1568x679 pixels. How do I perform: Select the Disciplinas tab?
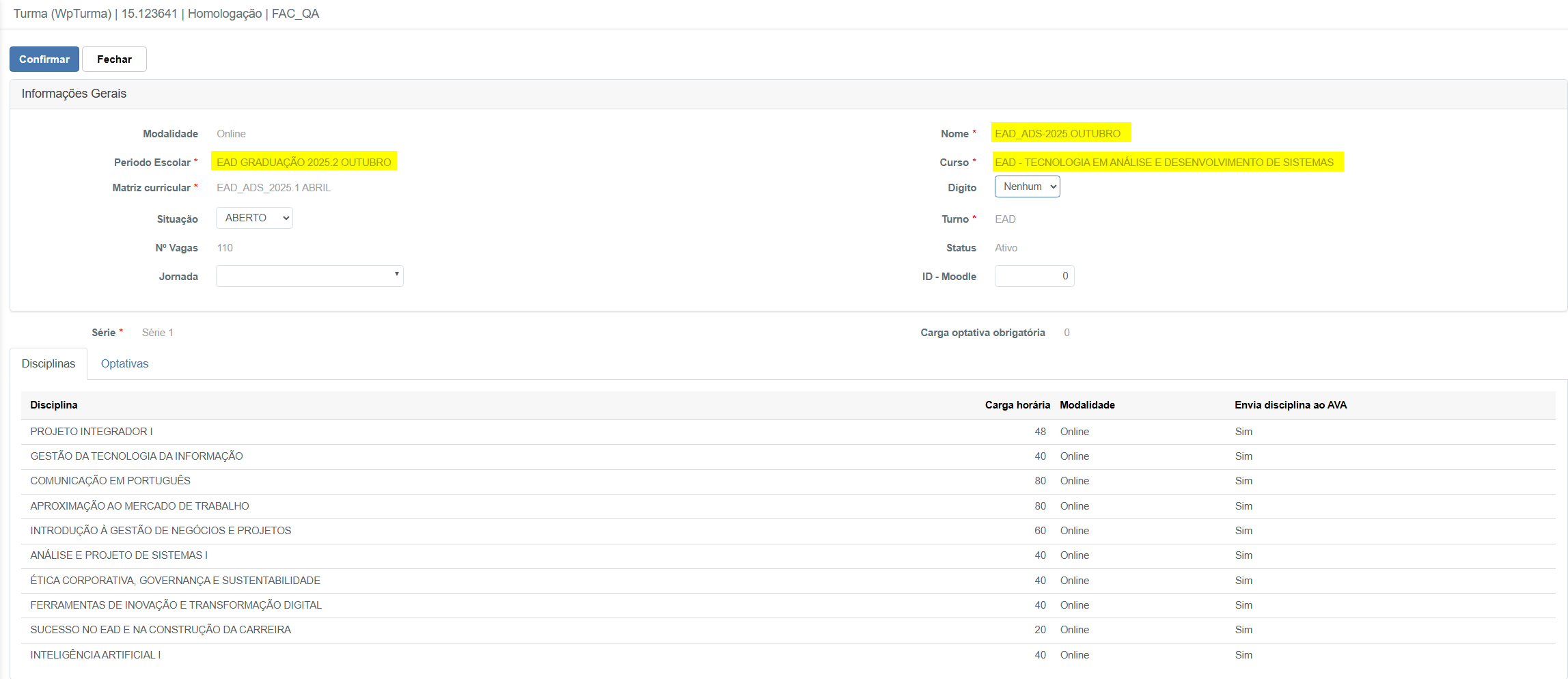point(49,363)
